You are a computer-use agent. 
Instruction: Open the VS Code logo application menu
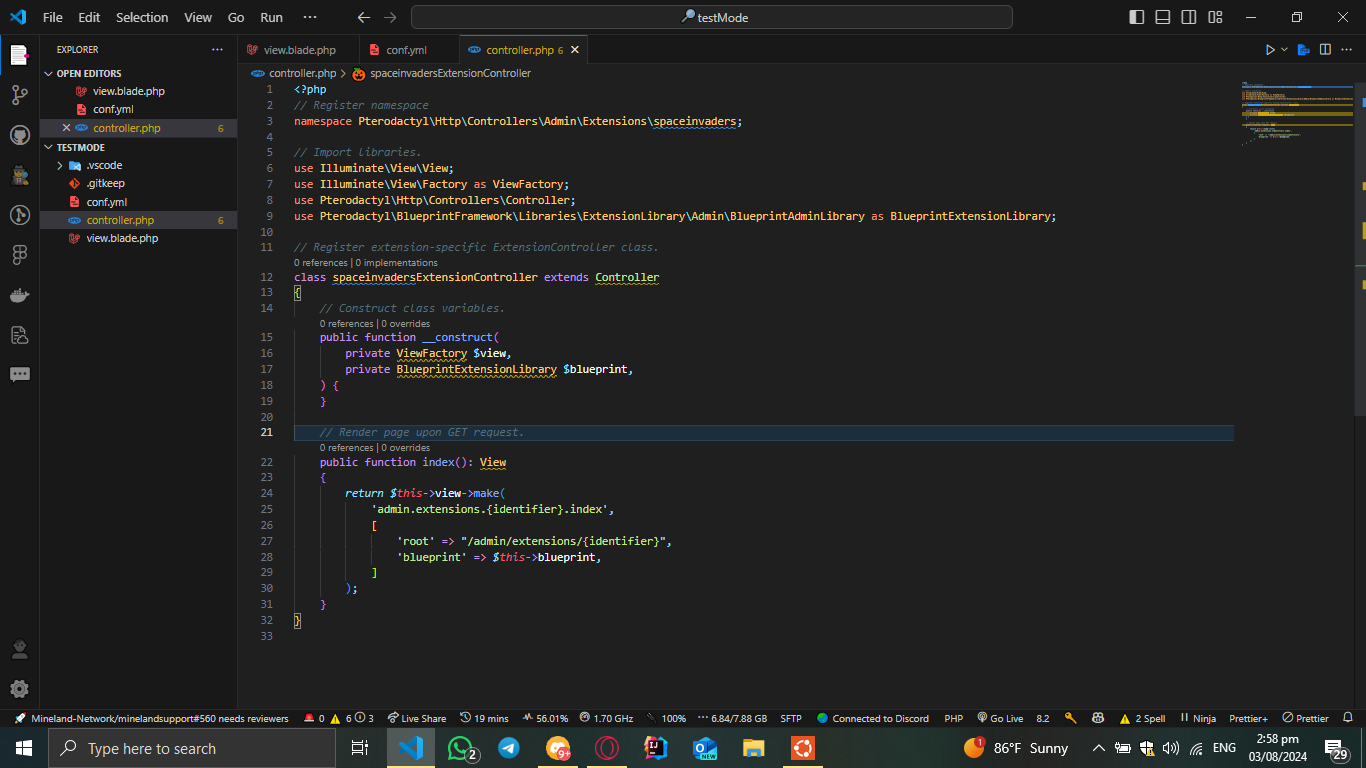point(18,17)
